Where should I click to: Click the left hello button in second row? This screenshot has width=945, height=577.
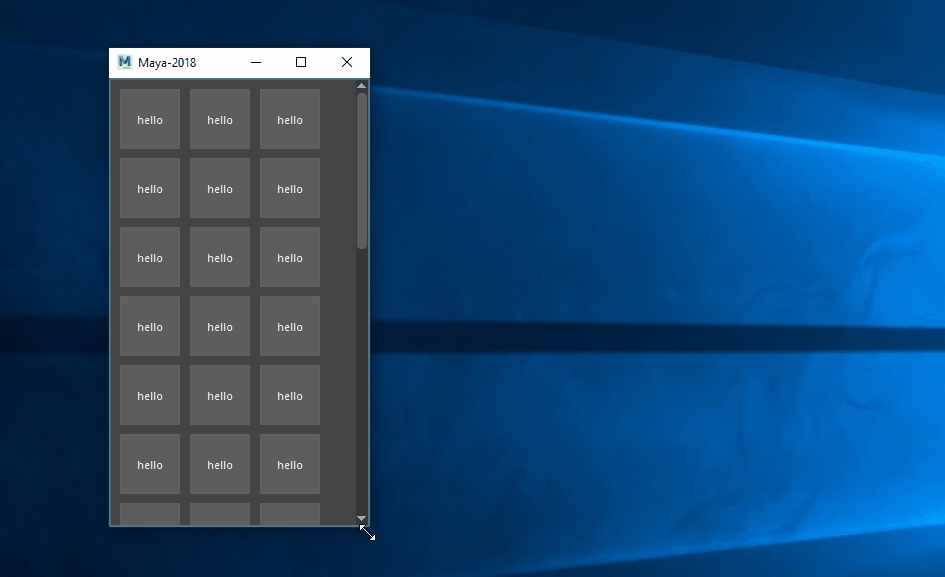pos(150,188)
